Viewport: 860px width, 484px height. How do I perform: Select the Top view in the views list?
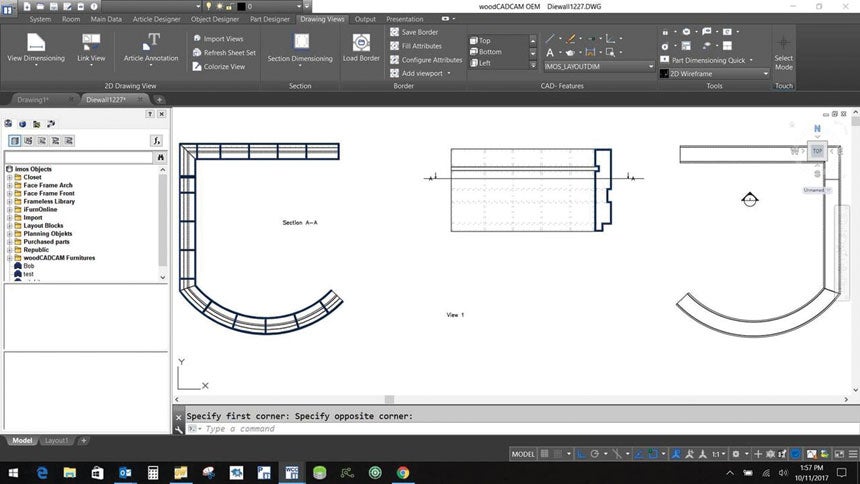click(480, 41)
